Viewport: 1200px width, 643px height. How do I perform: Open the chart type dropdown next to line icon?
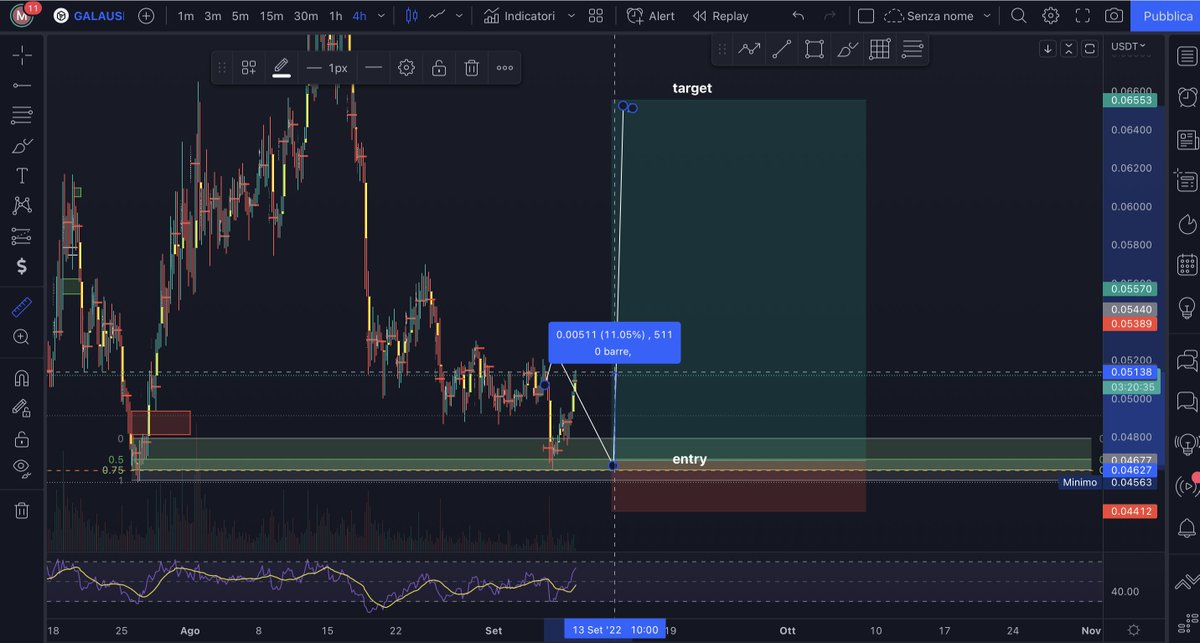461,16
